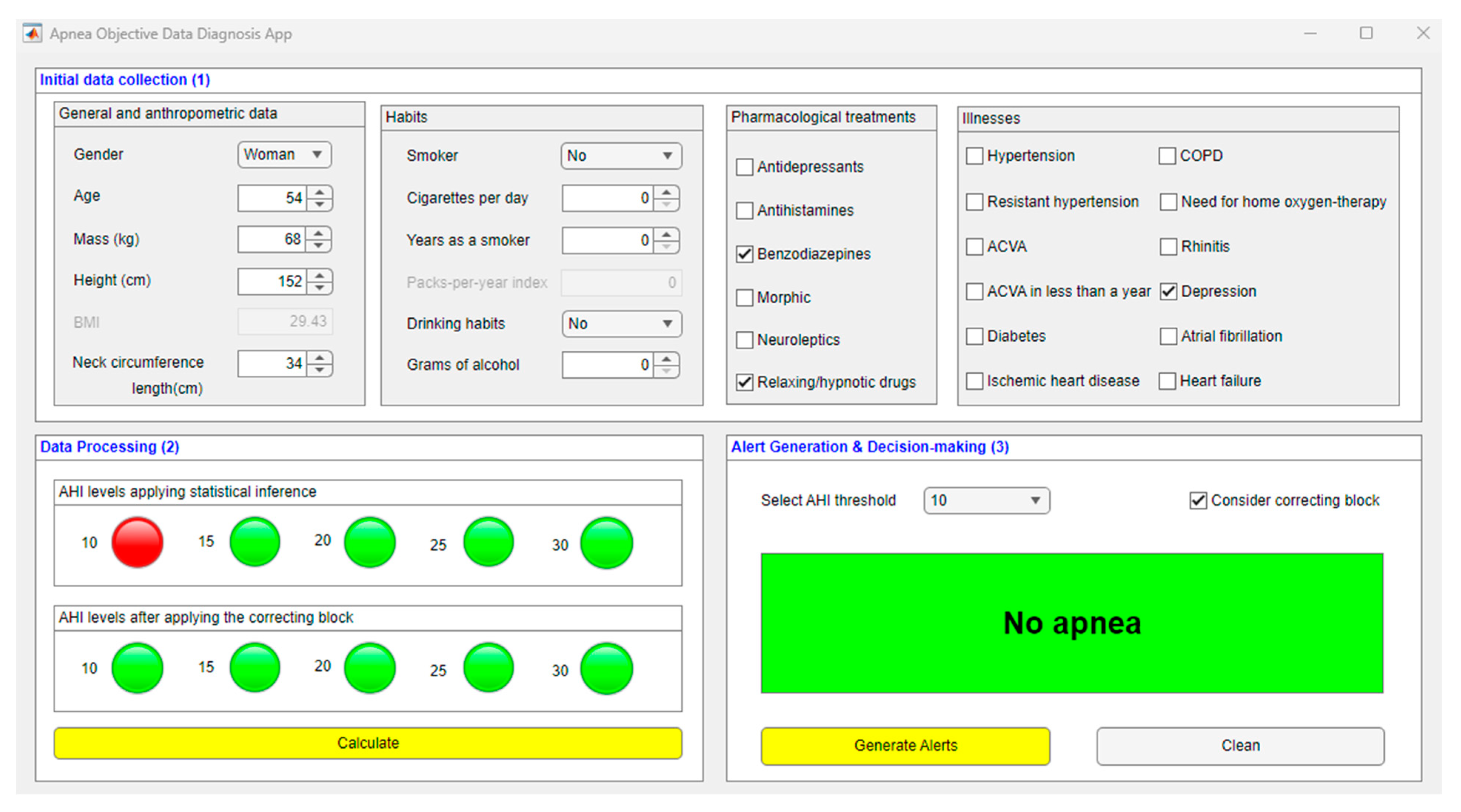Click the green AHI 30 lamp after correcting block

606,669
